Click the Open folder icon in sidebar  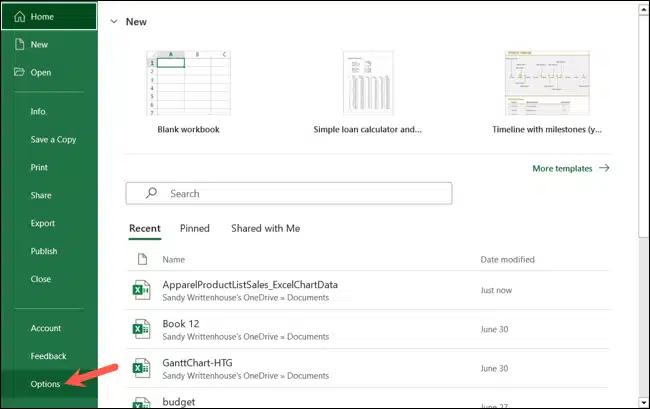[x=19, y=72]
